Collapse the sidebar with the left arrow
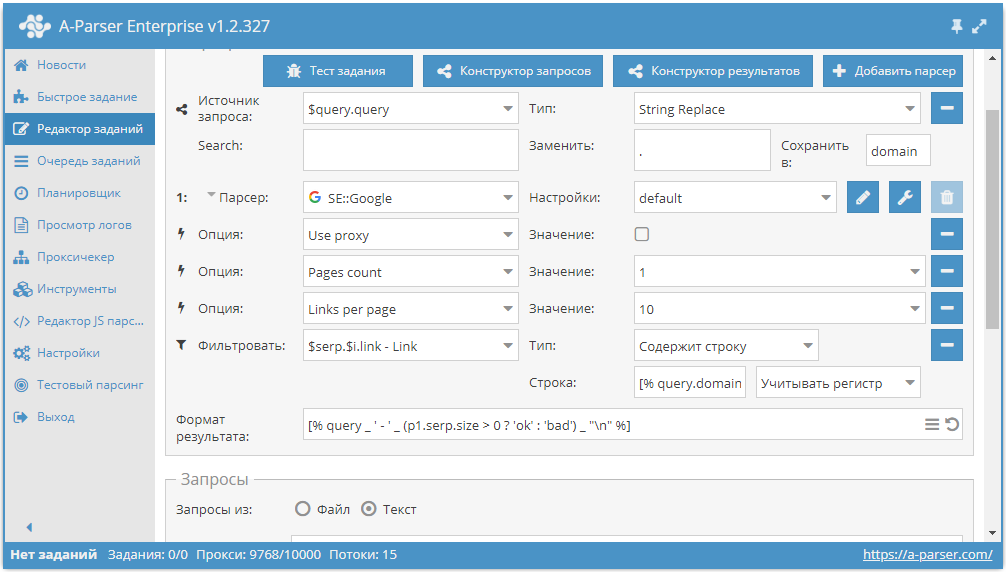Image resolution: width=1006 pixels, height=572 pixels. coord(29,527)
